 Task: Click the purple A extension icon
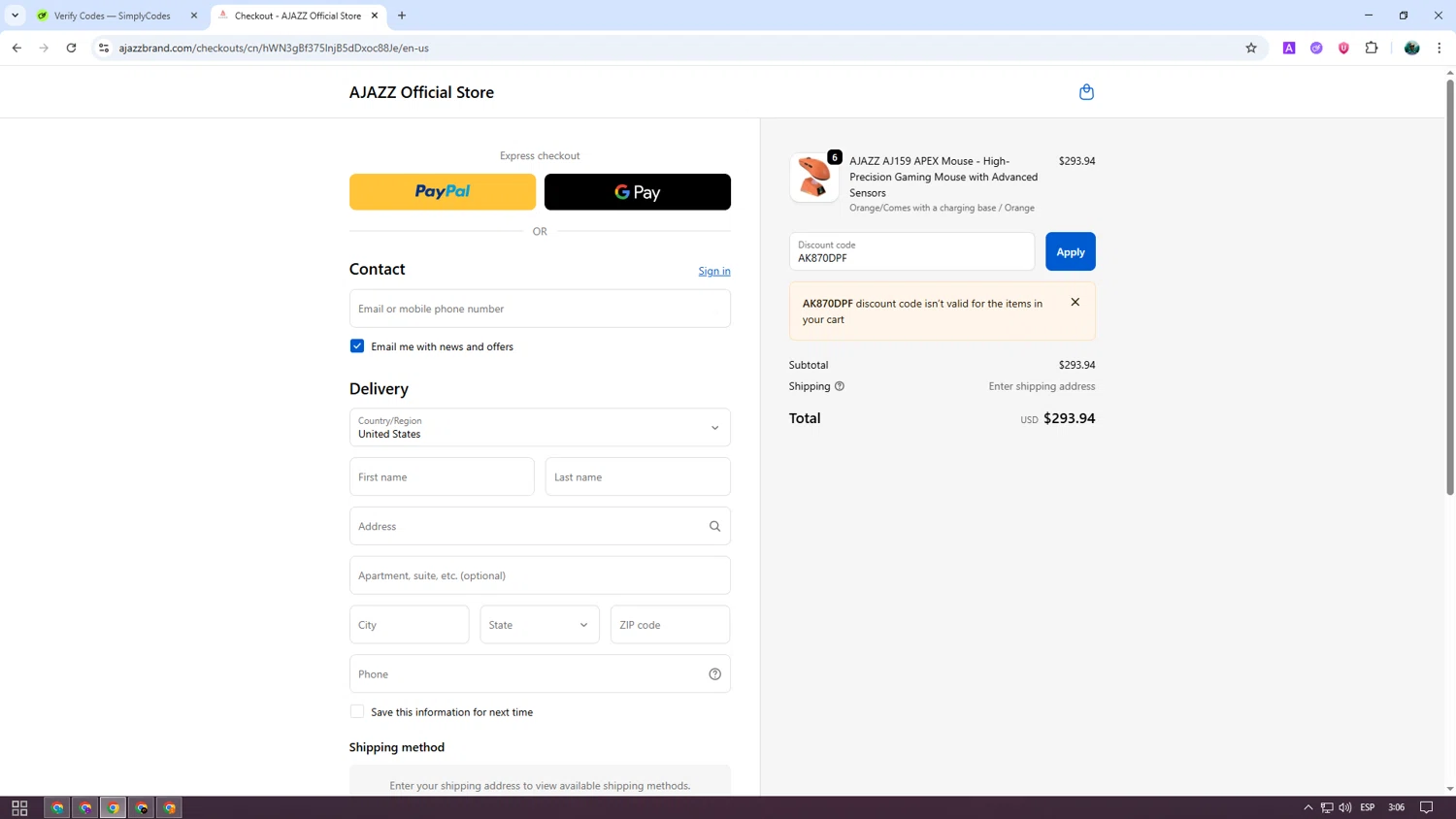(x=1289, y=48)
